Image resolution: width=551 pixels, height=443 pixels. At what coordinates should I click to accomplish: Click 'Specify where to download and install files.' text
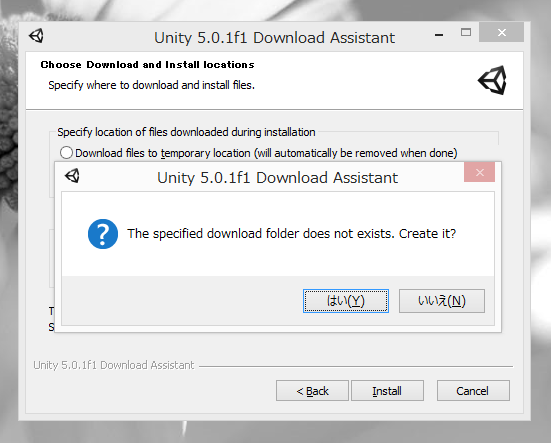pyautogui.click(x=151, y=85)
